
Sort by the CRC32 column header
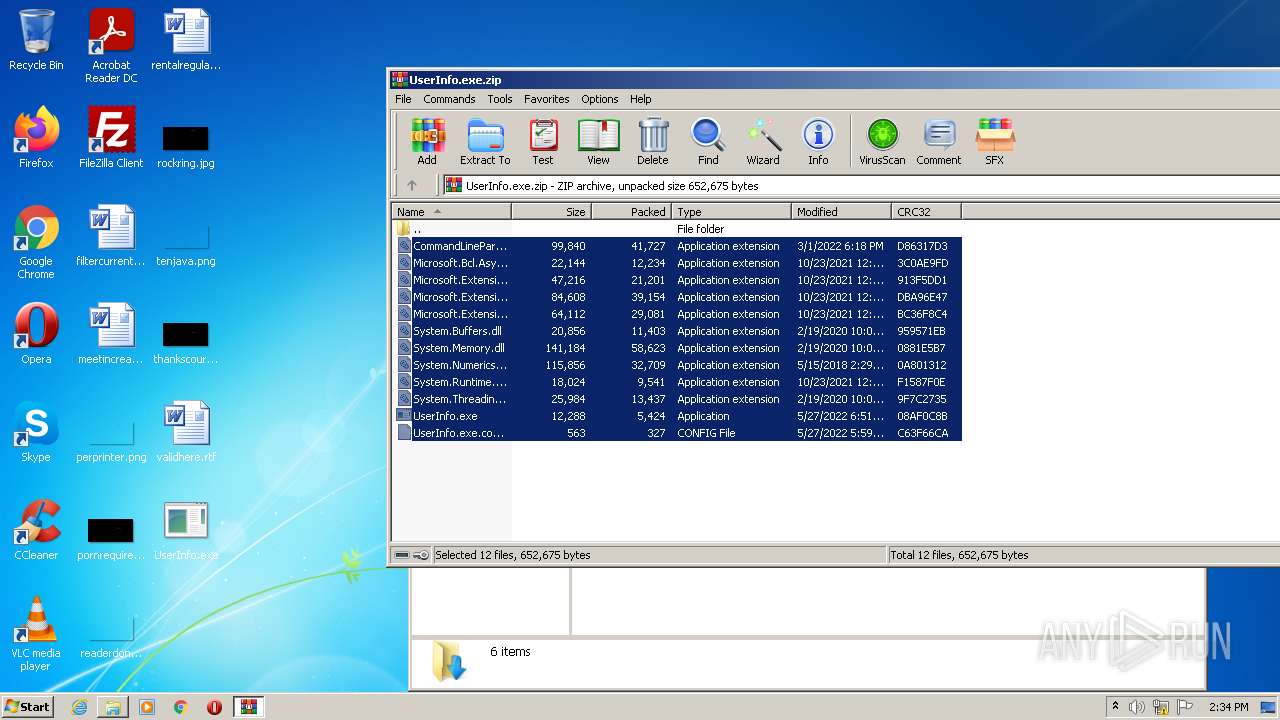926,211
